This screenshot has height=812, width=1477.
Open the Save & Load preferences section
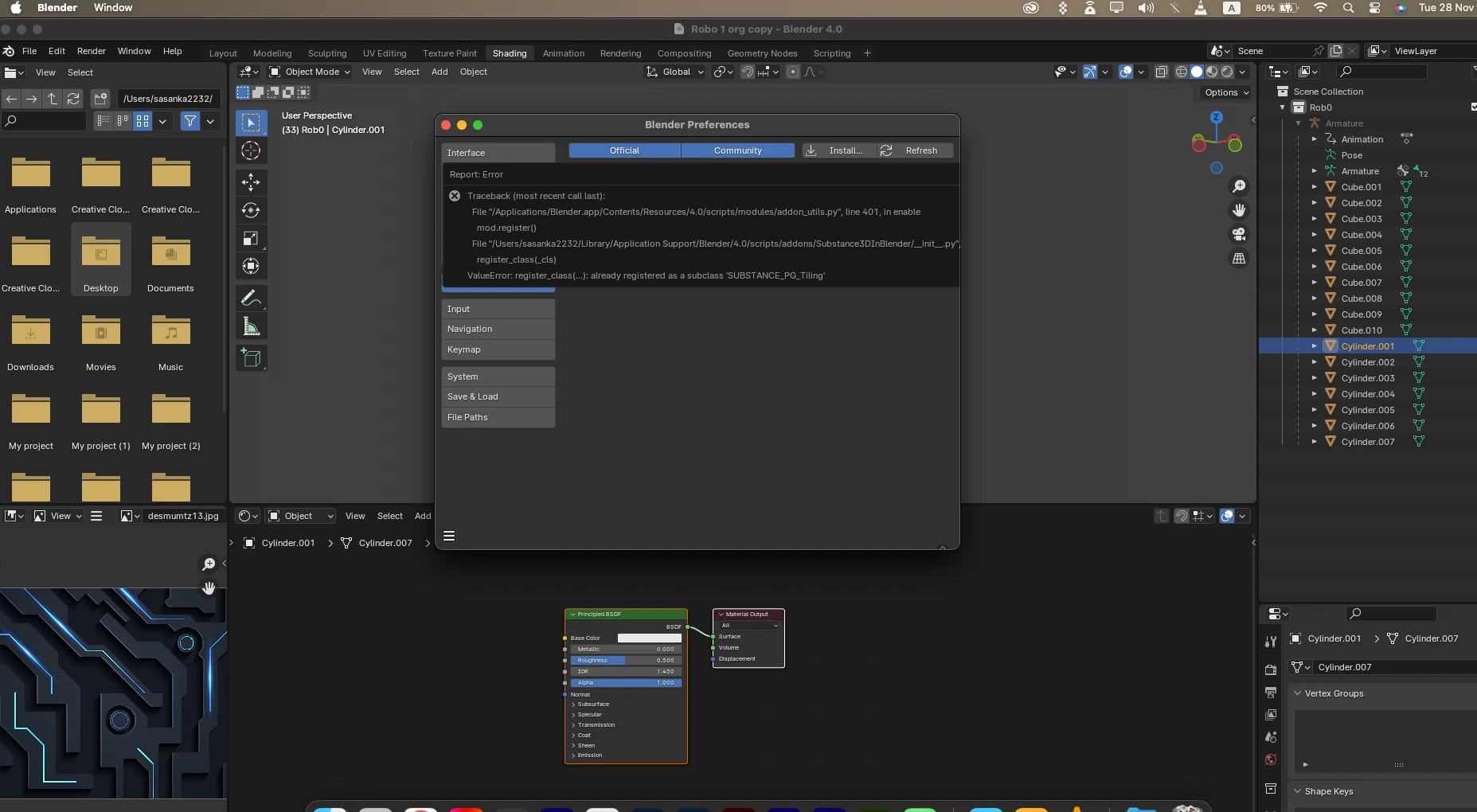click(x=498, y=396)
